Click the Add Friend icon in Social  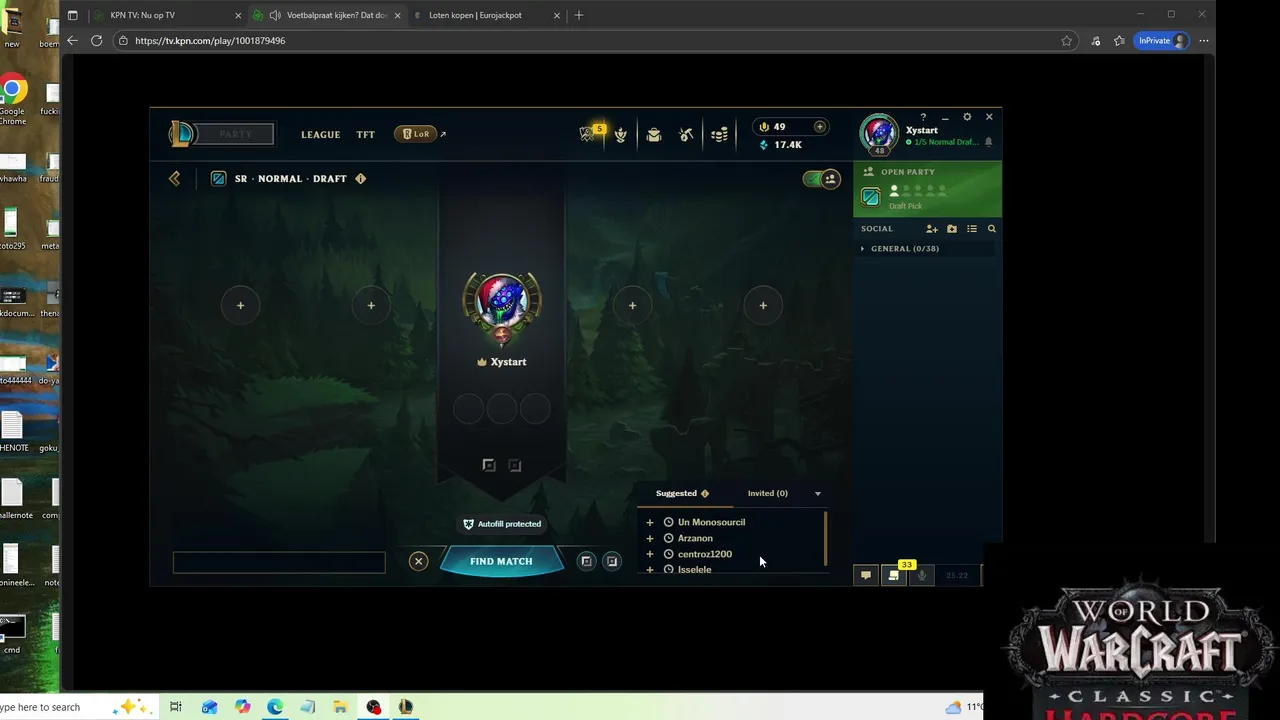932,229
